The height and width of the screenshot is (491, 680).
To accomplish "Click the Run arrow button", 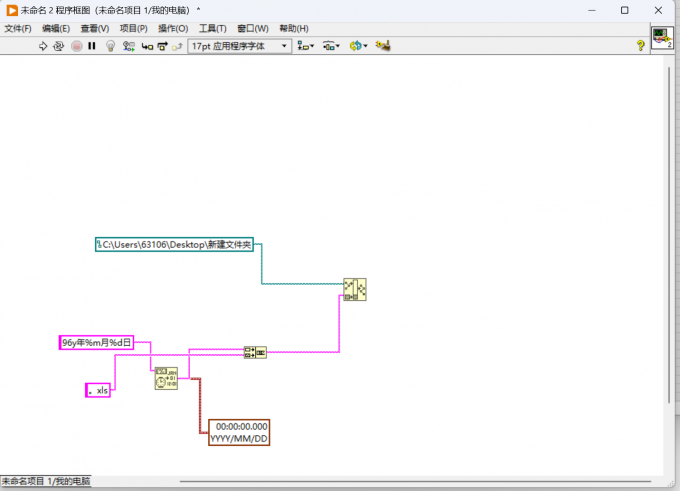I will pos(42,46).
